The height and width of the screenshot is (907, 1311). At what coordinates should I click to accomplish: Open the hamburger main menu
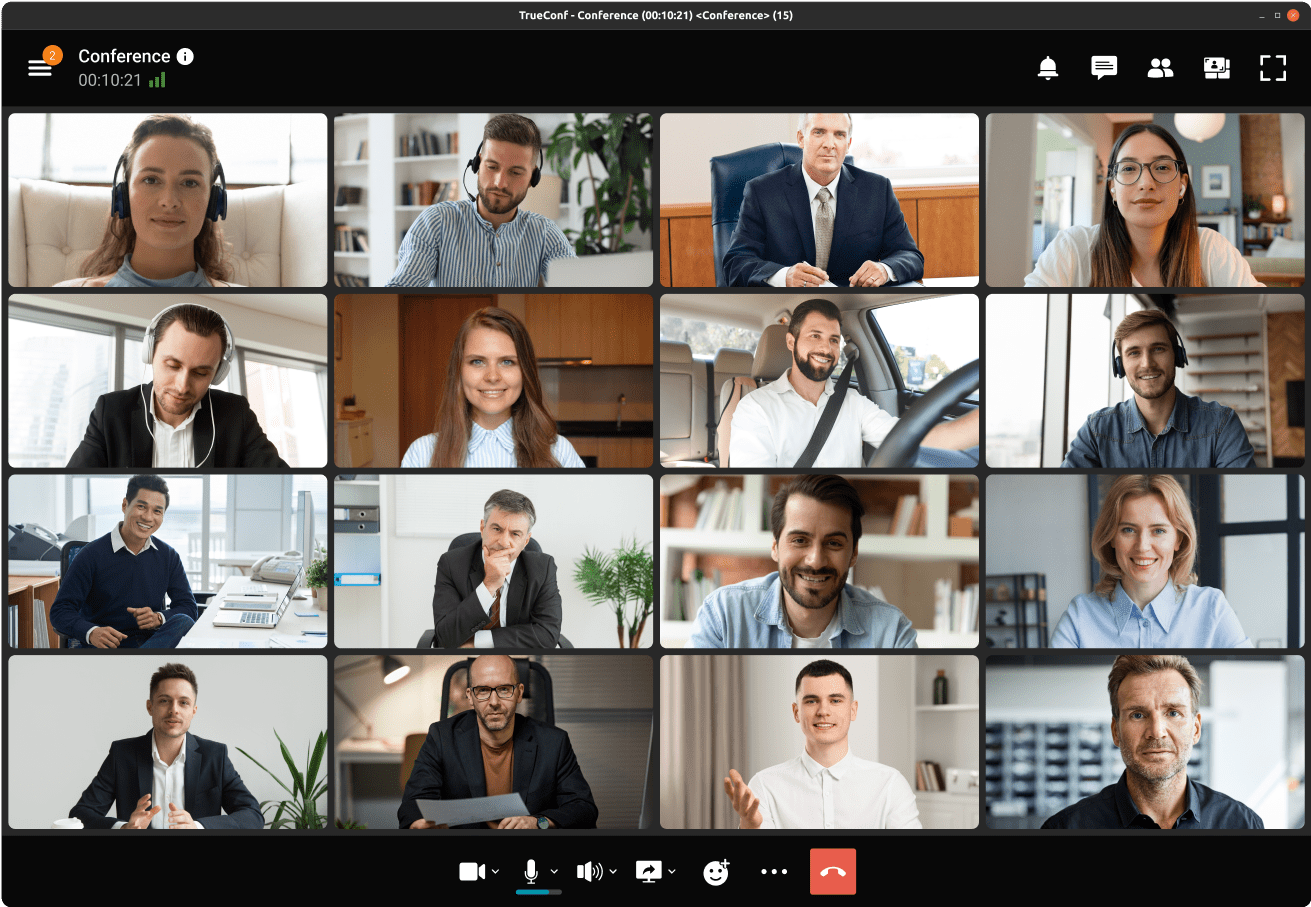pos(40,67)
